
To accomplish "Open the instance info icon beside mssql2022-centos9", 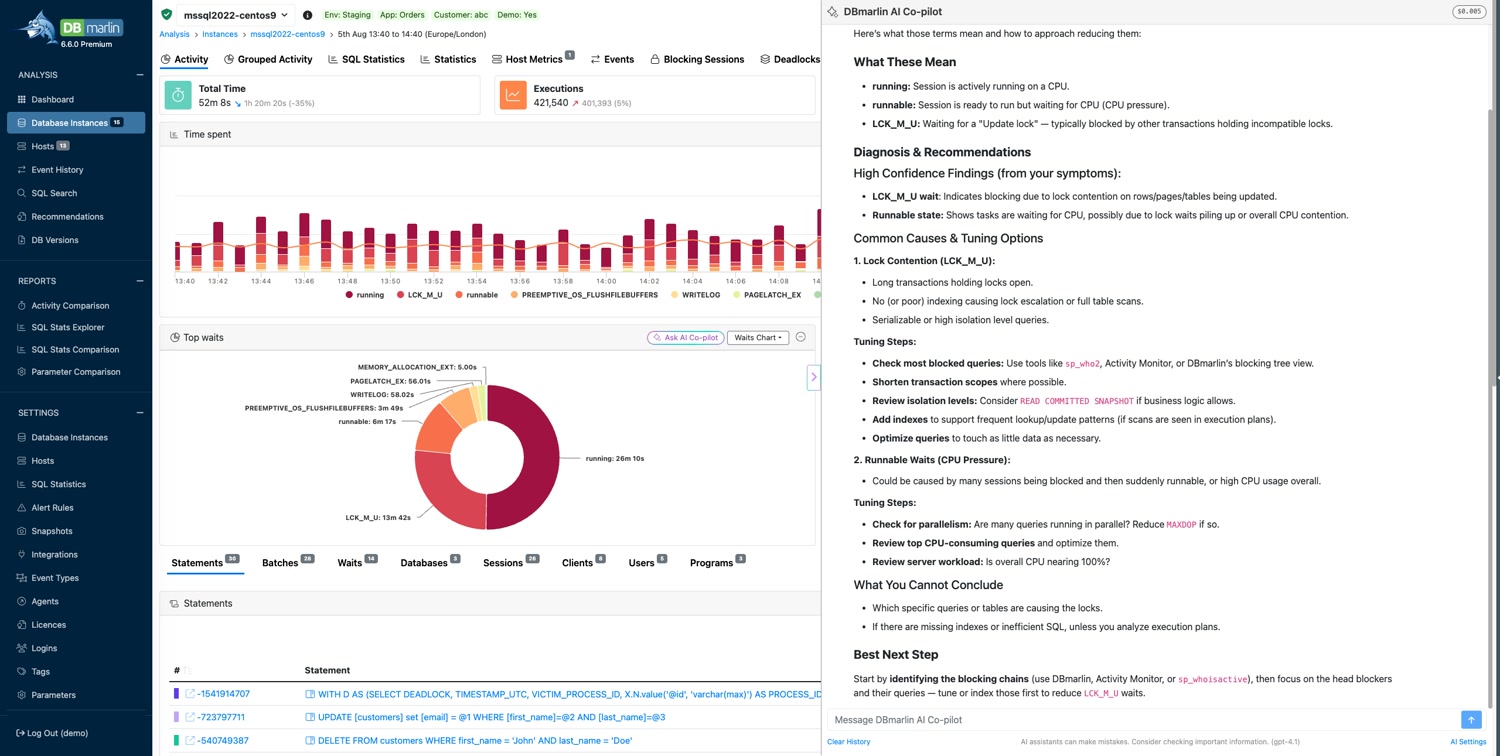I will coord(307,15).
